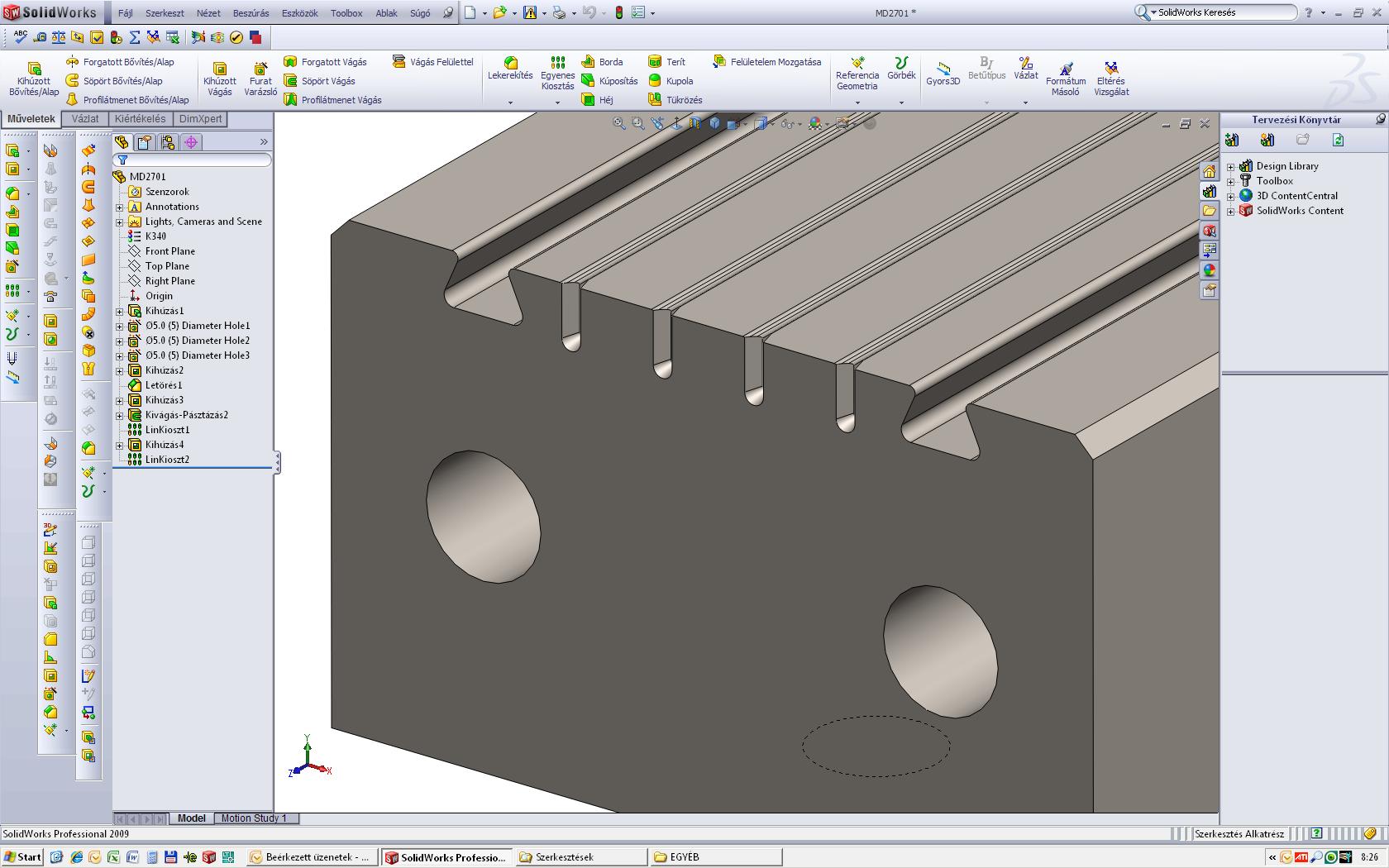Open the Beérkezett üzenetek taskbar window

312,857
